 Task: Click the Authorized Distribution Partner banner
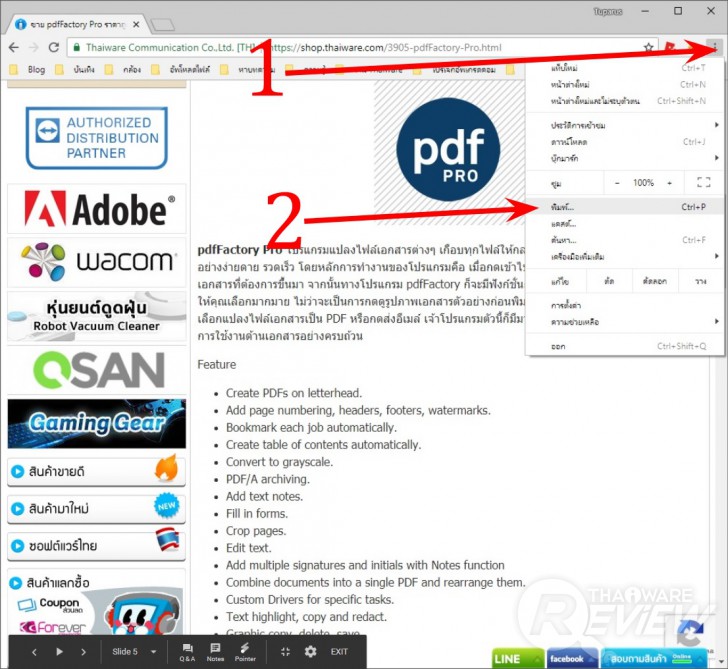97,138
